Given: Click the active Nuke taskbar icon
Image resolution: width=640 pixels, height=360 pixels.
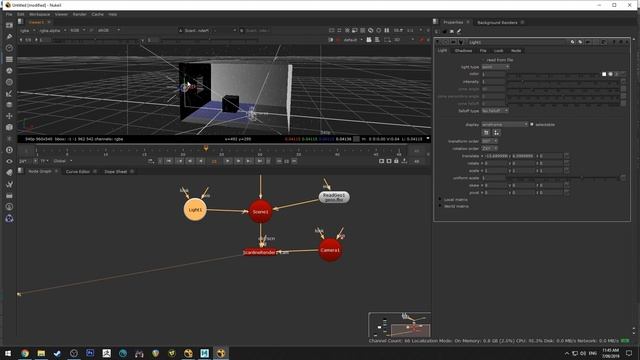Looking at the screenshot, I should point(221,353).
